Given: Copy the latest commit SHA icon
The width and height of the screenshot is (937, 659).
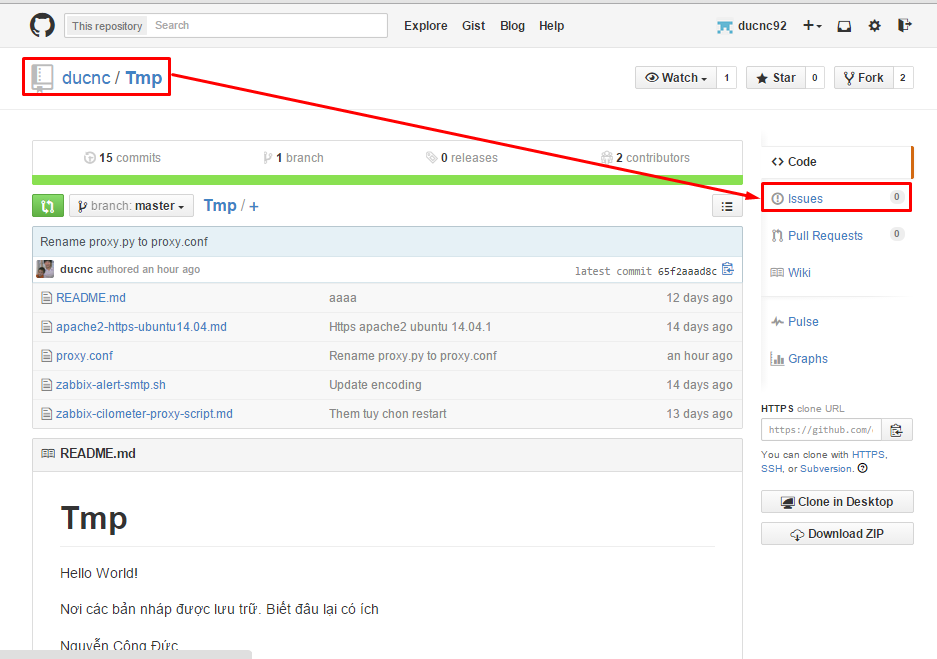Looking at the screenshot, I should [x=727, y=269].
